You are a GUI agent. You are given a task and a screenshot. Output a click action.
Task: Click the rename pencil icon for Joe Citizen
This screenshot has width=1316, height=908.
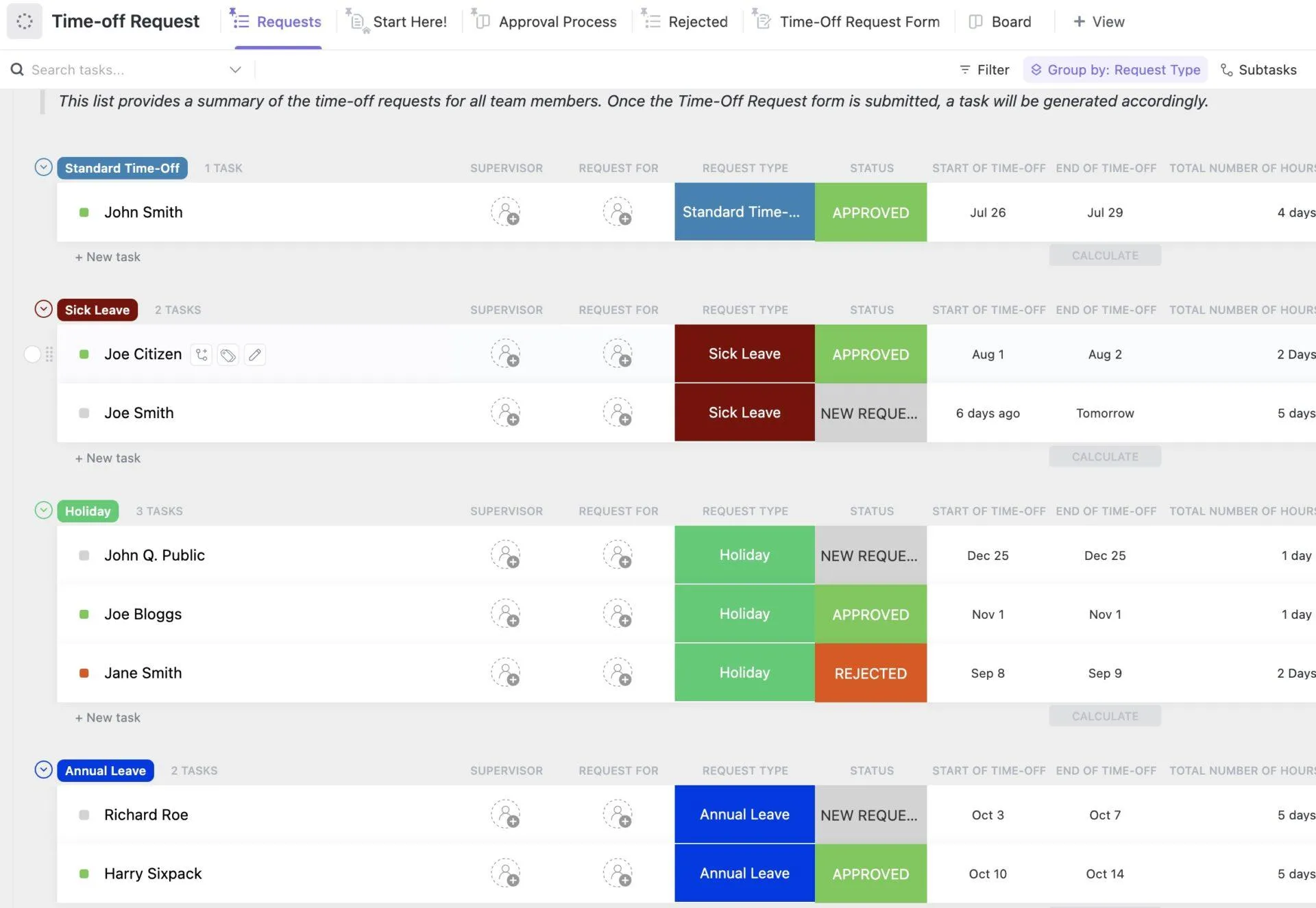(x=255, y=354)
